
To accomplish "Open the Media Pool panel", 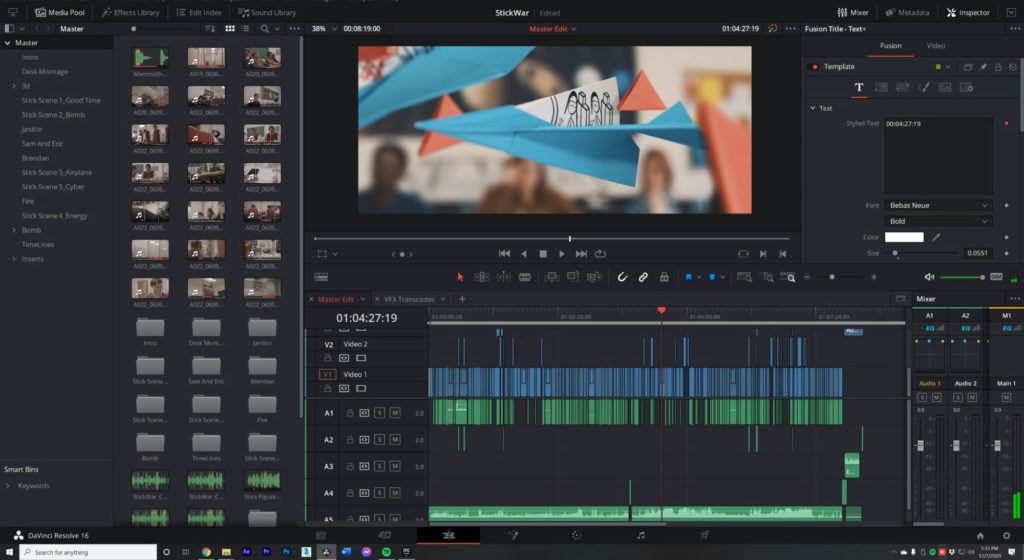I will (x=59, y=12).
